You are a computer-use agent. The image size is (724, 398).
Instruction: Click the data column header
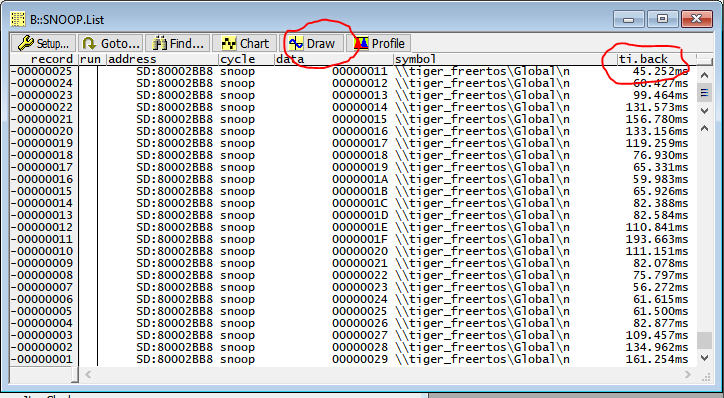[x=290, y=59]
